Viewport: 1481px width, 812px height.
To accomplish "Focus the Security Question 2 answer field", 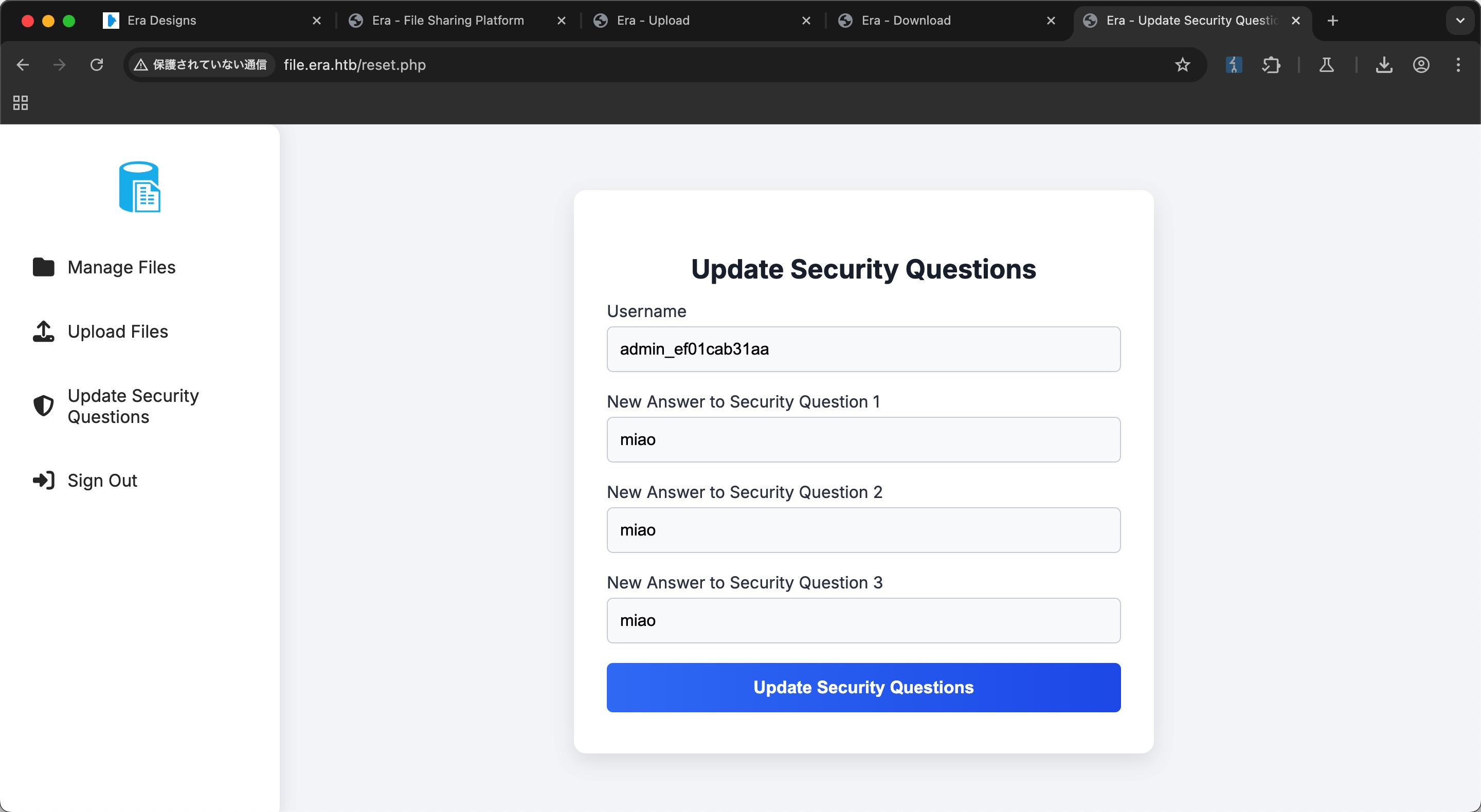I will pyautogui.click(x=863, y=530).
